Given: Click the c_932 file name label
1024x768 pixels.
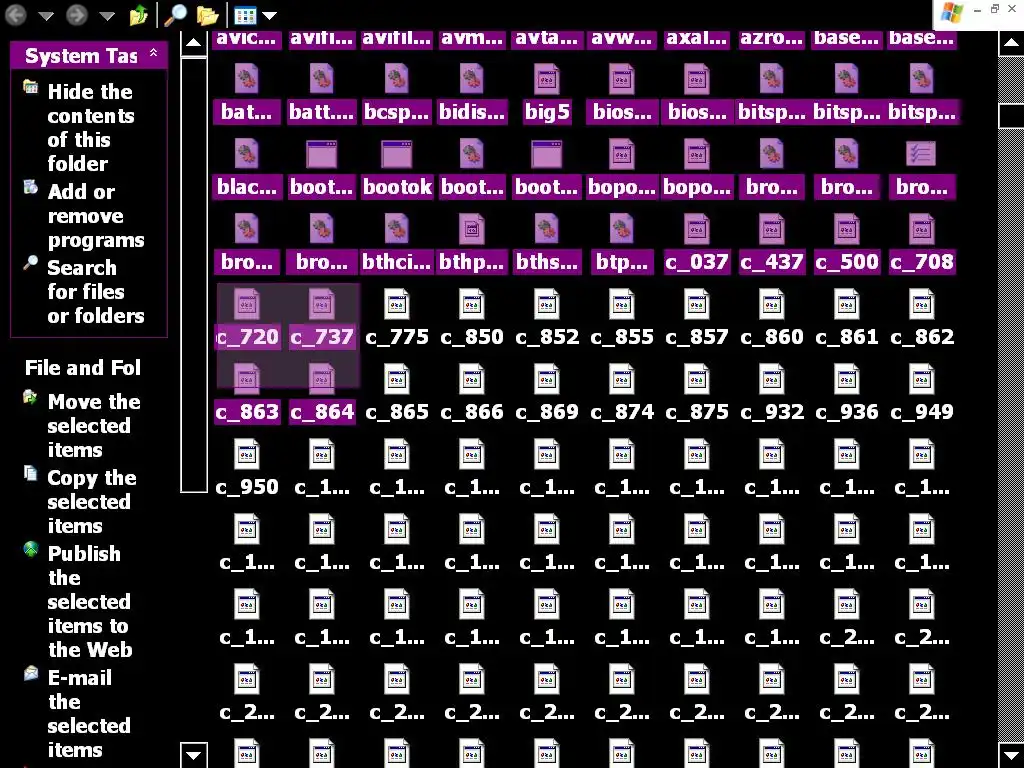Looking at the screenshot, I should pyautogui.click(x=772, y=412).
